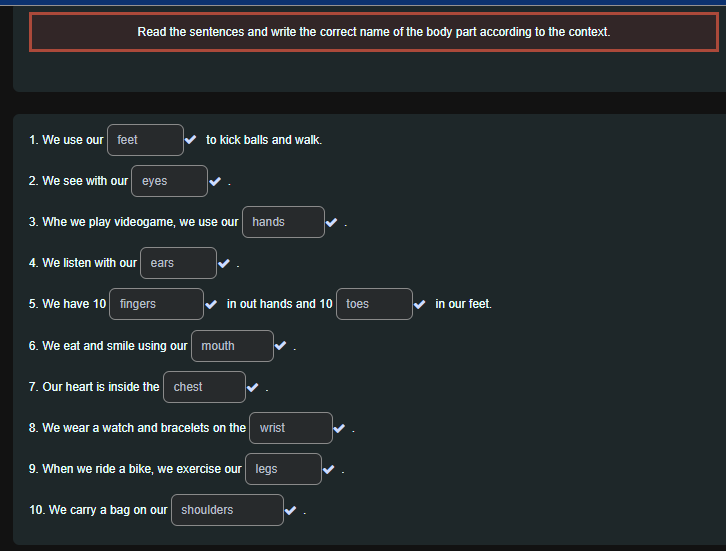Screen dimensions: 726x551
Task: Click the checkmark after the 'legs' field
Action: pos(329,469)
